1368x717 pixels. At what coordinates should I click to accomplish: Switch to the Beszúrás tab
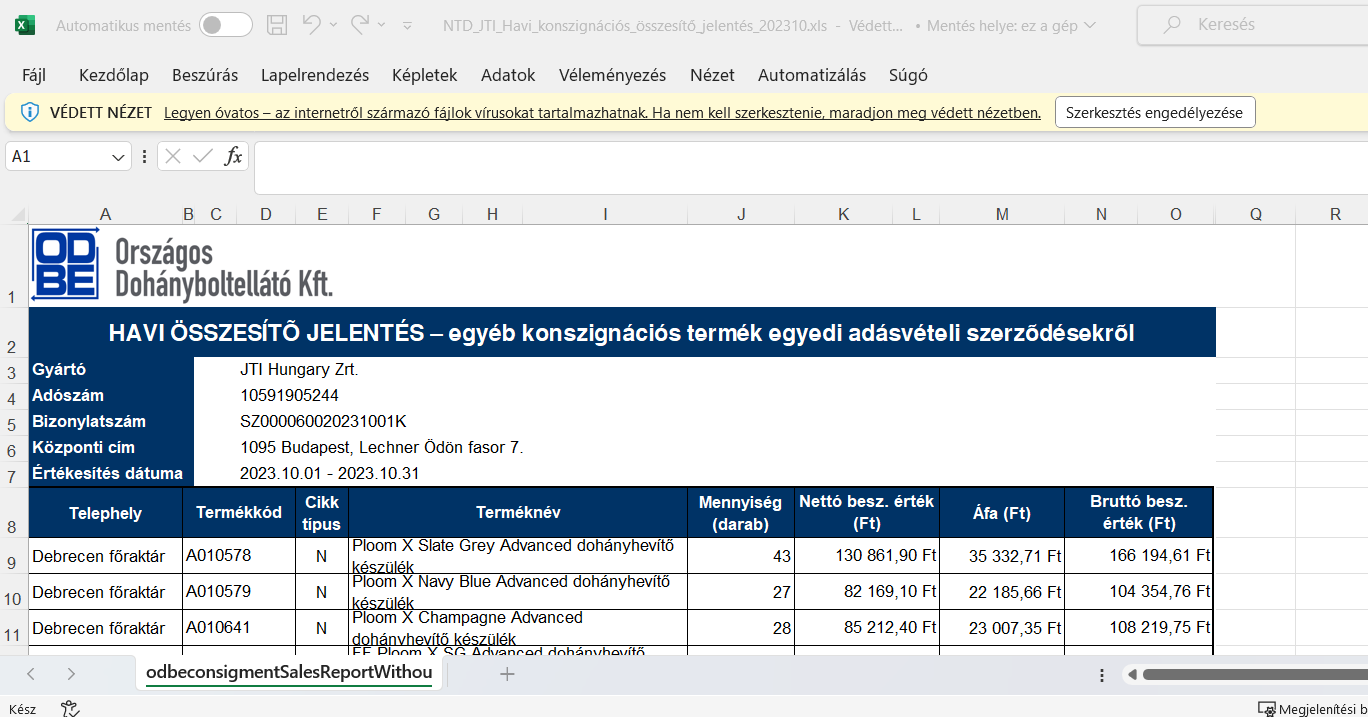coord(205,75)
